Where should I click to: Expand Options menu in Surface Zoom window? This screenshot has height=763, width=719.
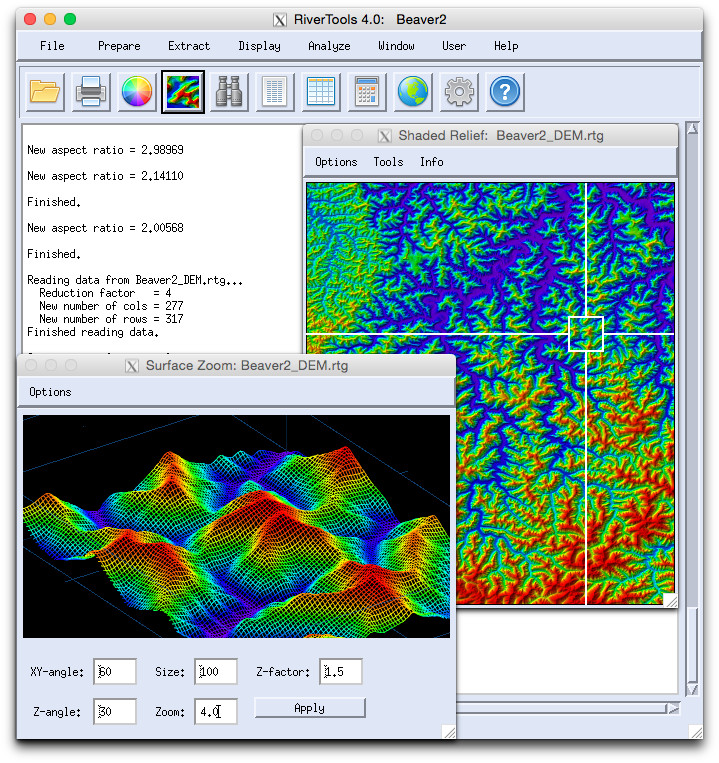[x=50, y=392]
